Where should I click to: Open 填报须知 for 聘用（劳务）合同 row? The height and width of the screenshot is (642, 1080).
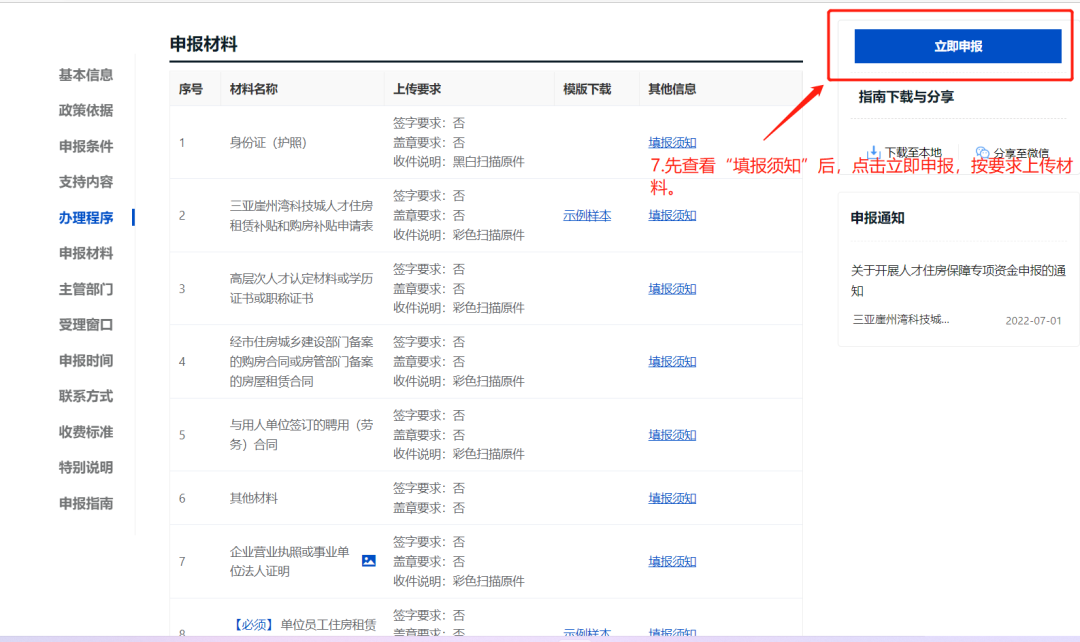coord(672,435)
